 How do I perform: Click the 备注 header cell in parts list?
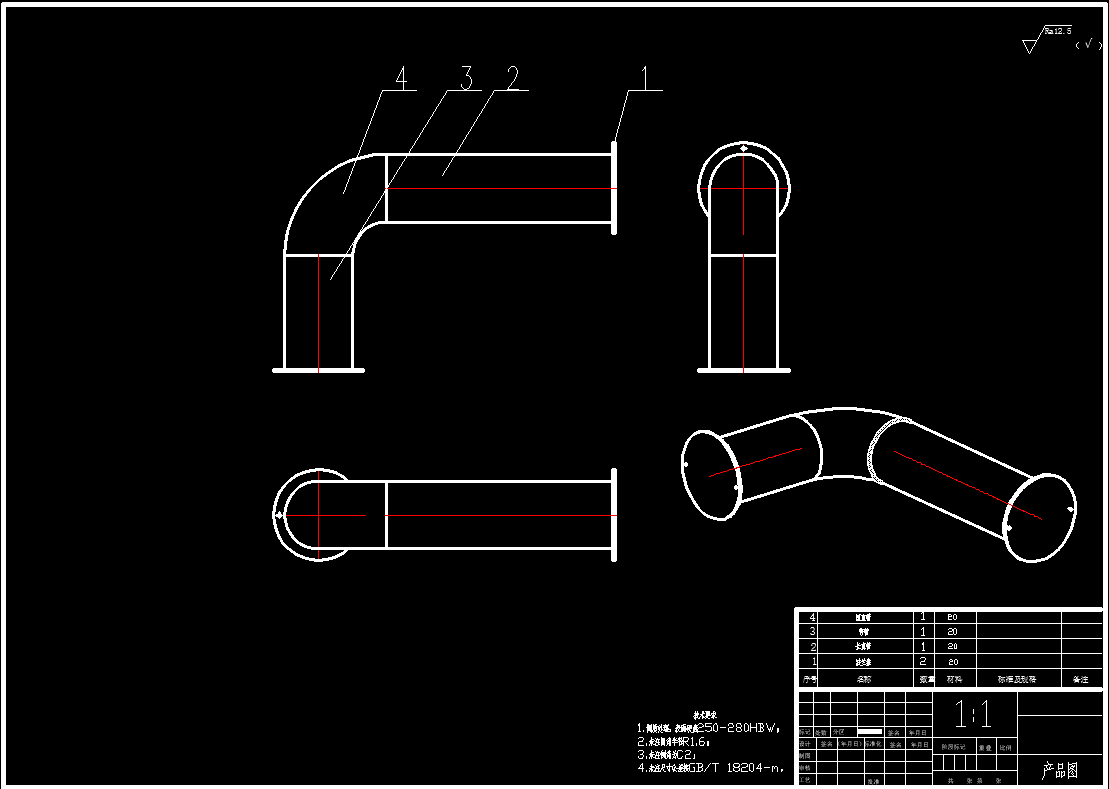(1081, 679)
